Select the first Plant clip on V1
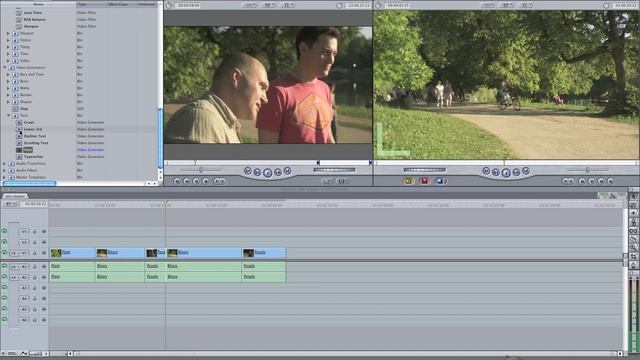The height and width of the screenshot is (360, 640). [72, 253]
